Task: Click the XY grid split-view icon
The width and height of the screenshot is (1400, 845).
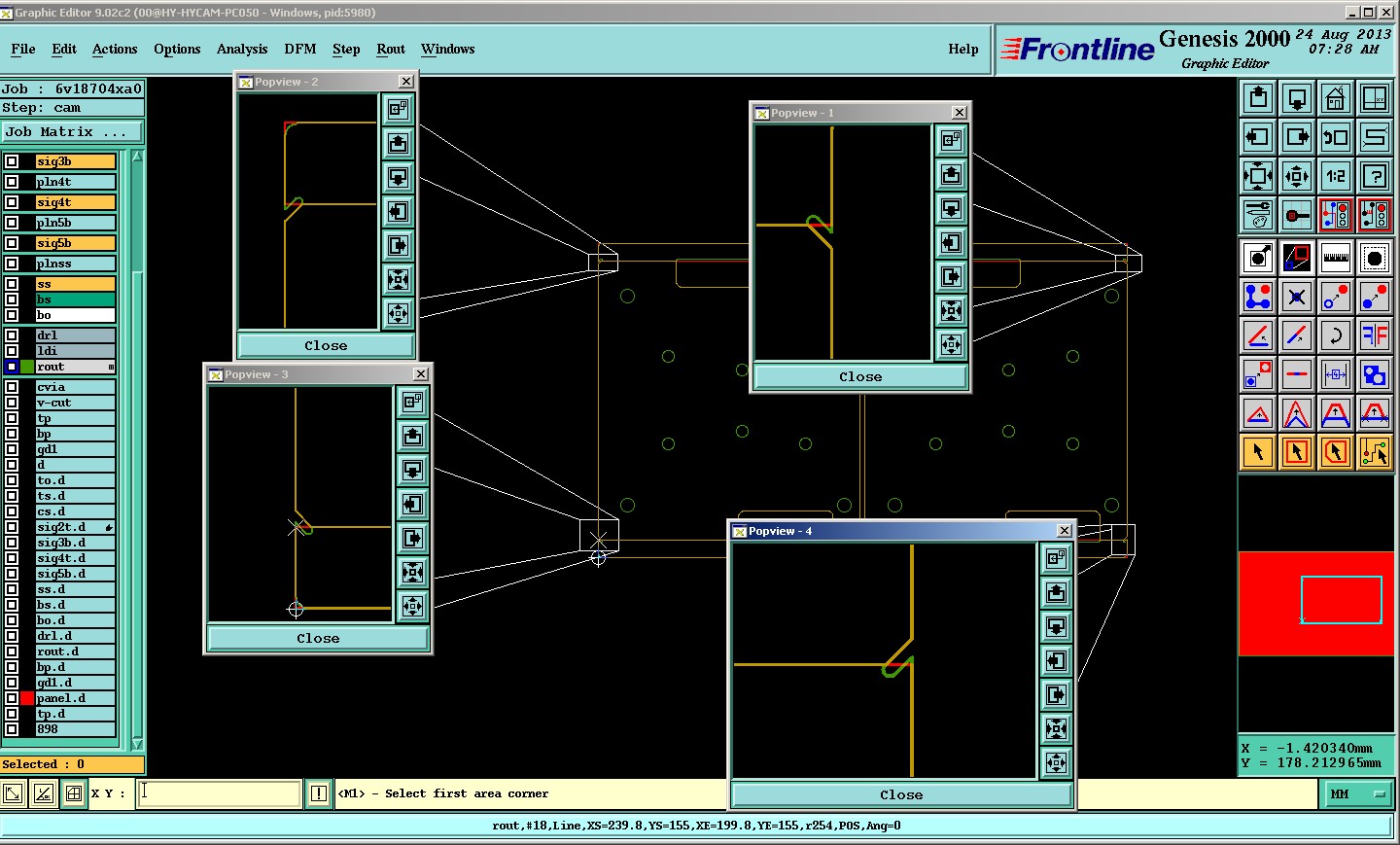Action: [1375, 98]
